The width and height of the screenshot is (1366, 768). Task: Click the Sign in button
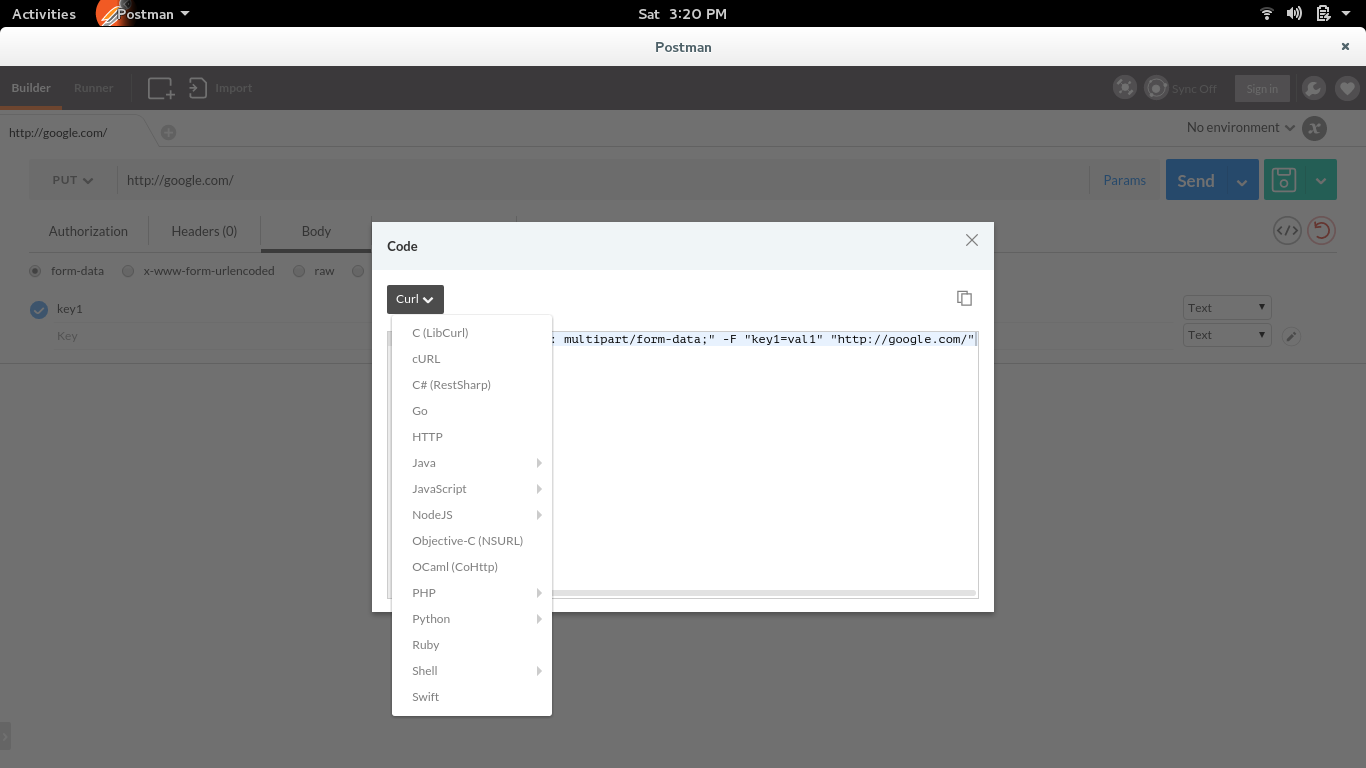pyautogui.click(x=1262, y=88)
